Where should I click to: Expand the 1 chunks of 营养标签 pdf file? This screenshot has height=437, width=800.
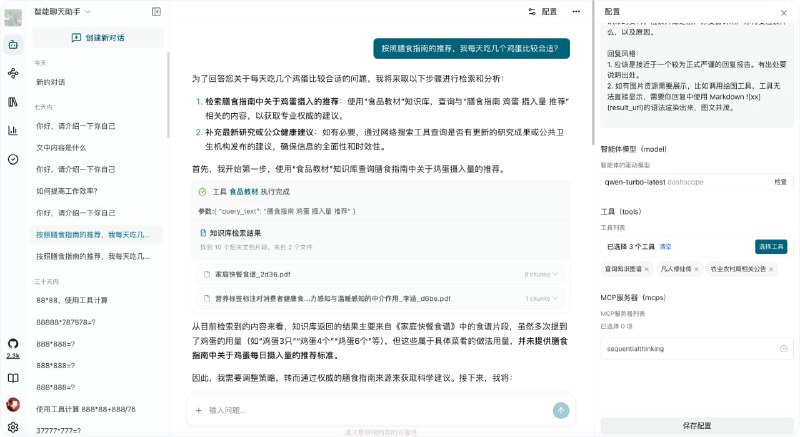coord(541,298)
